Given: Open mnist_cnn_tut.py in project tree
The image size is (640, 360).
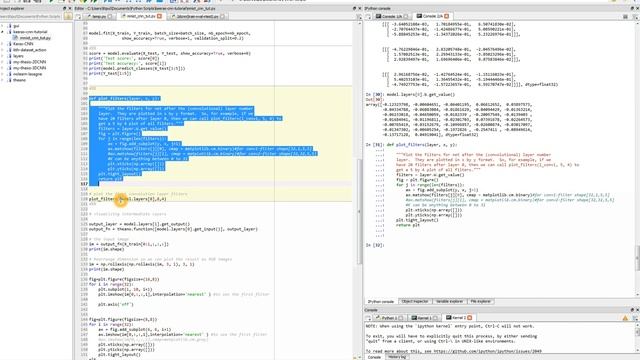Looking at the screenshot, I should pyautogui.click(x=35, y=38).
